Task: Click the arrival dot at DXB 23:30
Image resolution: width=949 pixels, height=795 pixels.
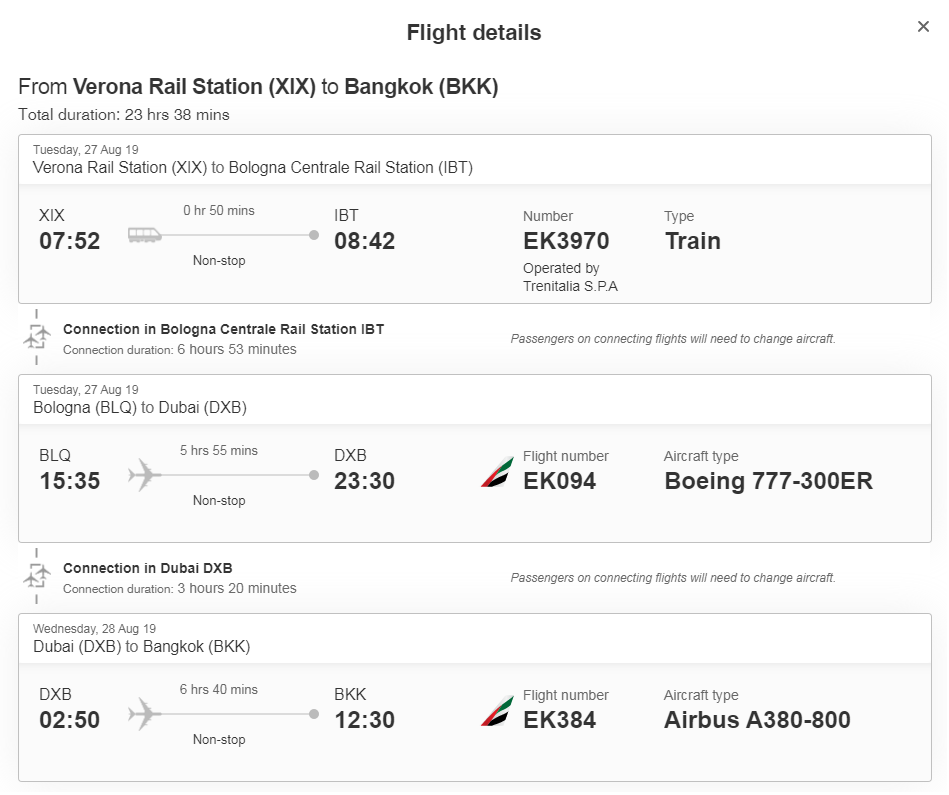Action: pos(314,475)
